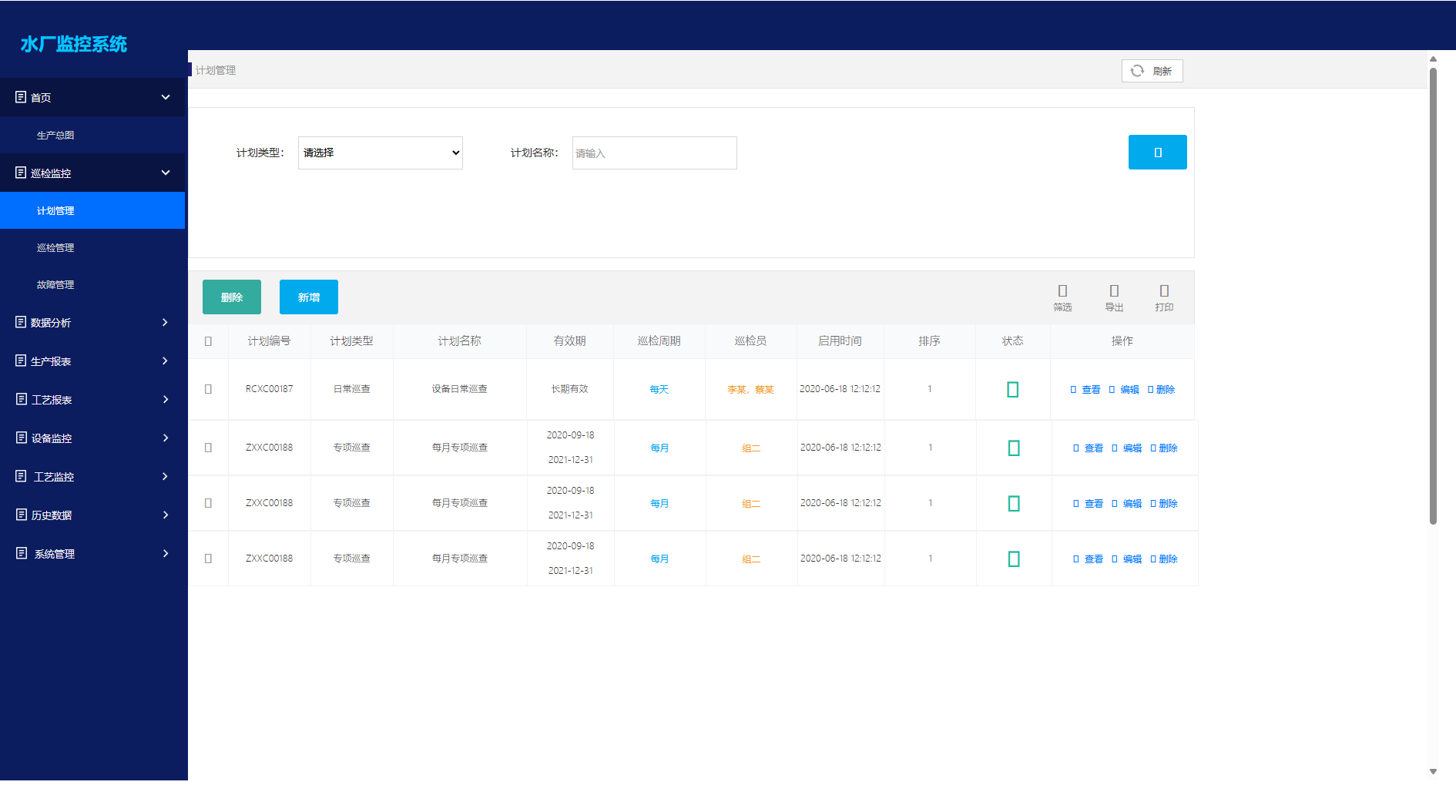Click the 李某, 蔡某 inspector cell
Viewport: 1456px width, 812px height.
(750, 390)
